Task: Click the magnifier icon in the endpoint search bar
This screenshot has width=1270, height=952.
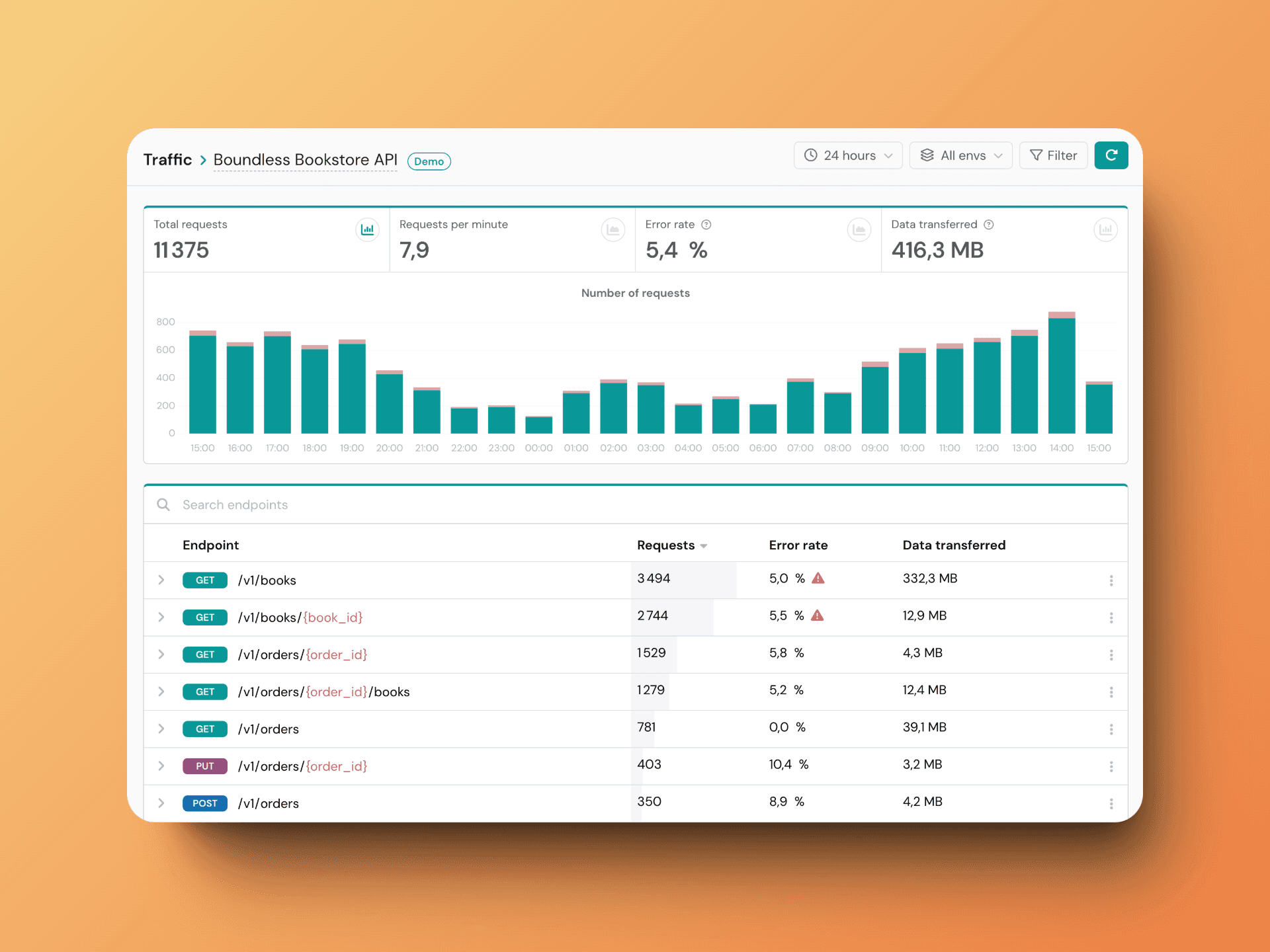Action: click(x=163, y=504)
